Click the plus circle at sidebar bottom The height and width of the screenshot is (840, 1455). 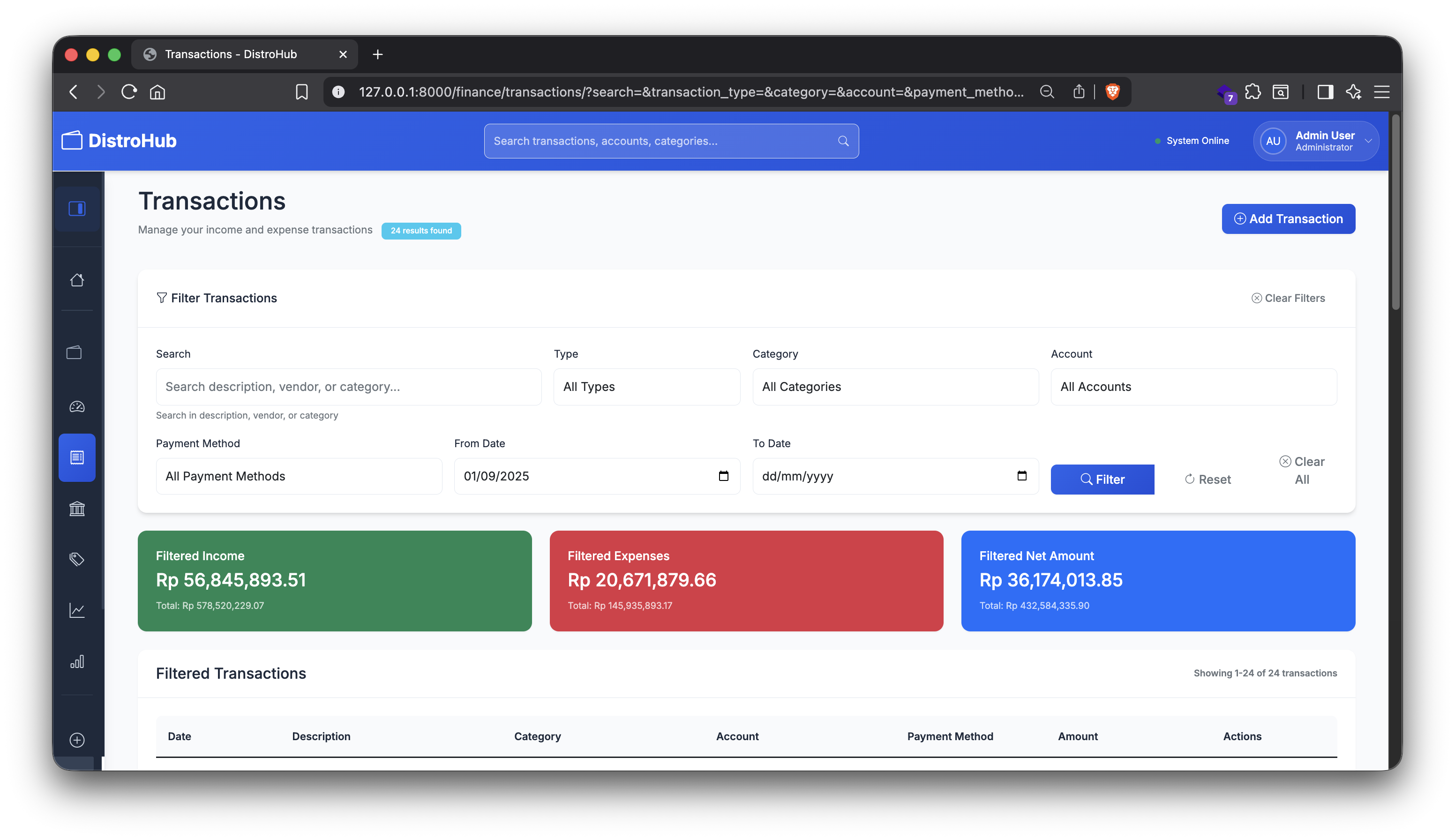pyautogui.click(x=77, y=740)
